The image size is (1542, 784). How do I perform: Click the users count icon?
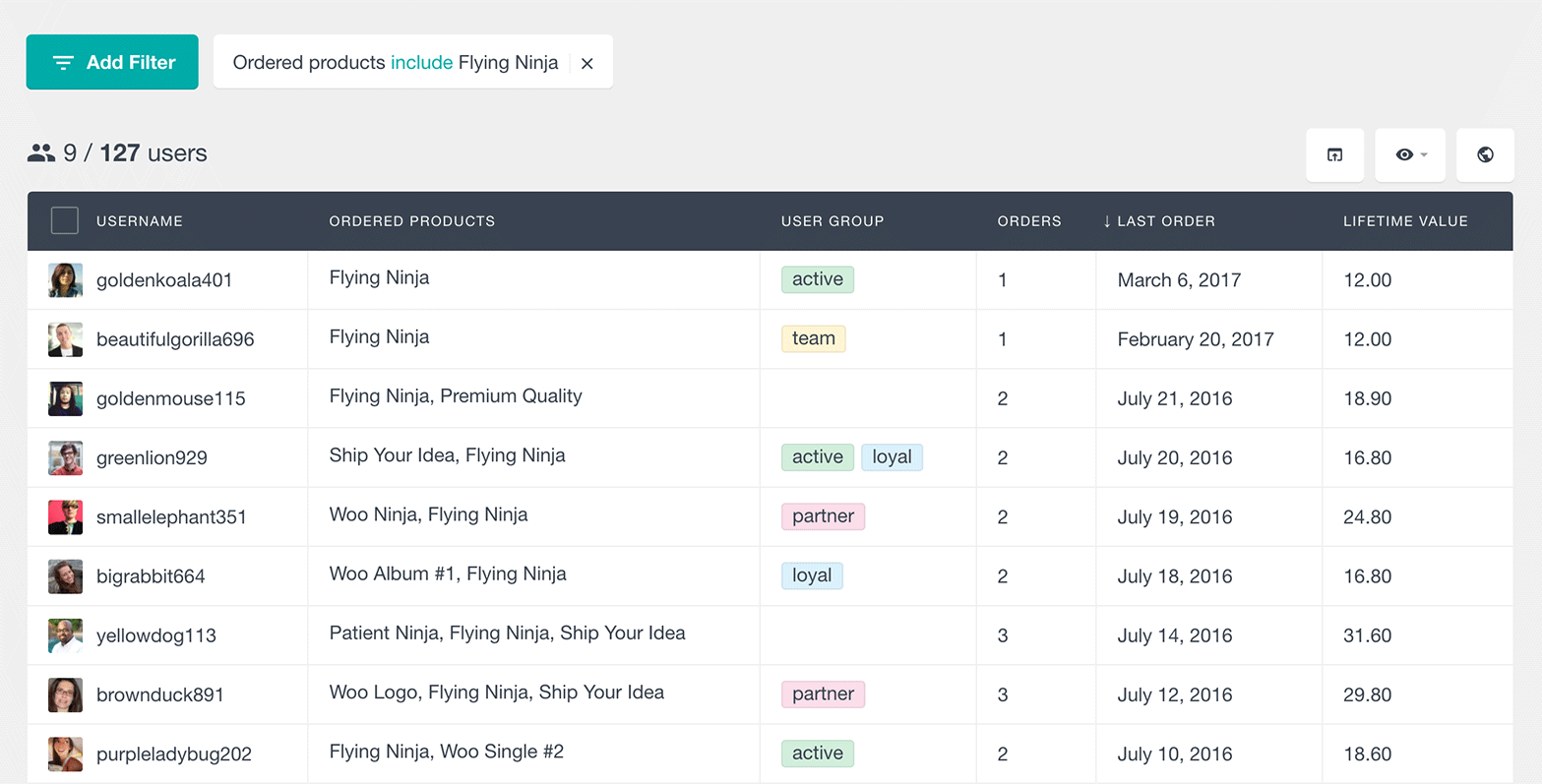click(41, 153)
